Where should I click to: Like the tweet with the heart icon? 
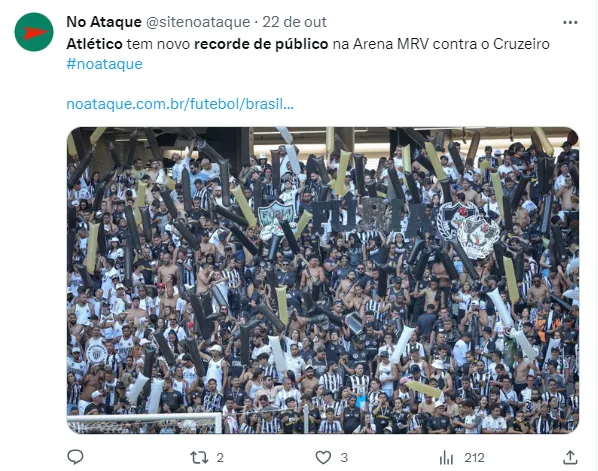[x=323, y=457]
